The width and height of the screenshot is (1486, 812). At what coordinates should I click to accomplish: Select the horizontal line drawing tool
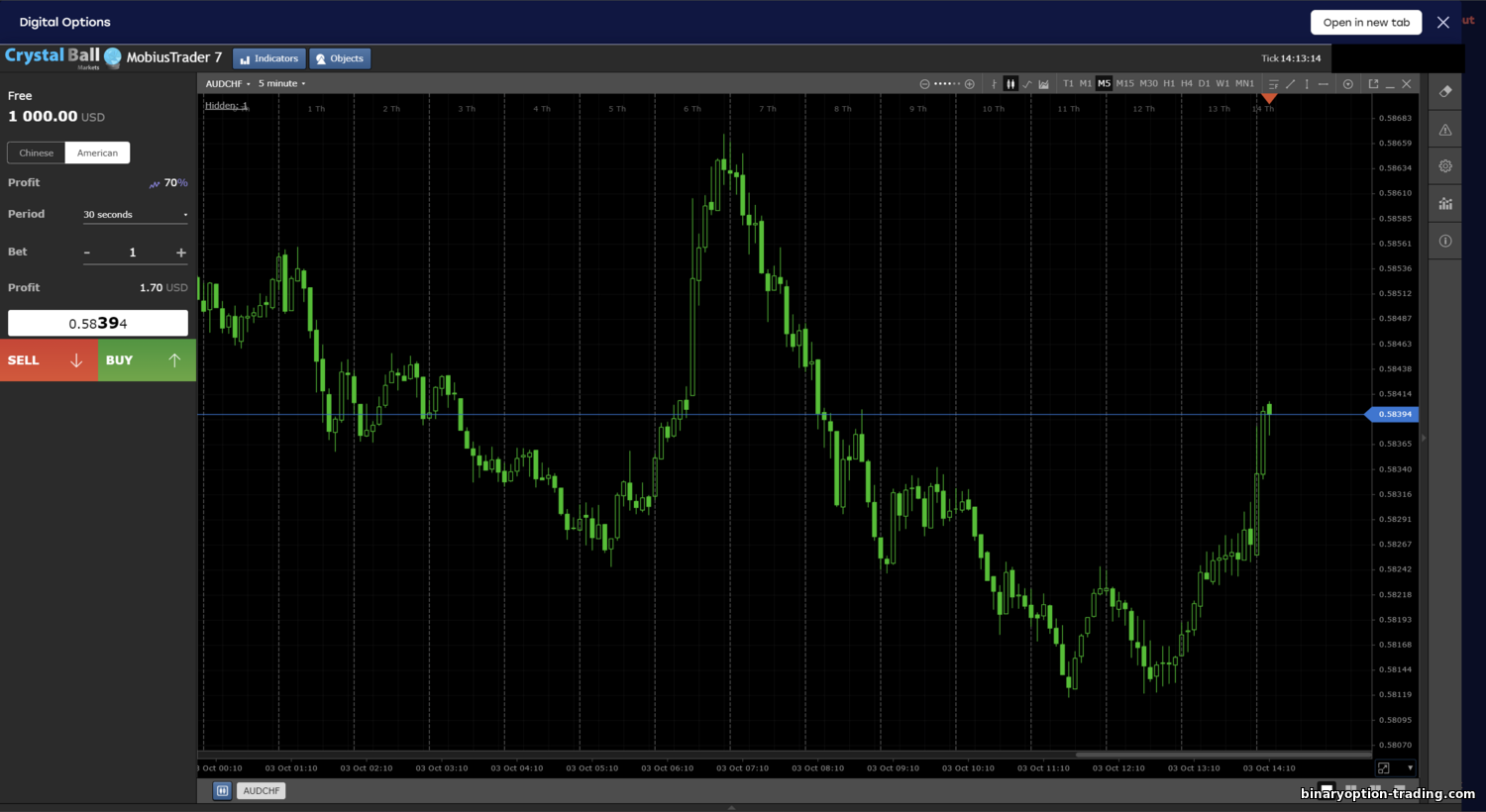(x=1323, y=84)
